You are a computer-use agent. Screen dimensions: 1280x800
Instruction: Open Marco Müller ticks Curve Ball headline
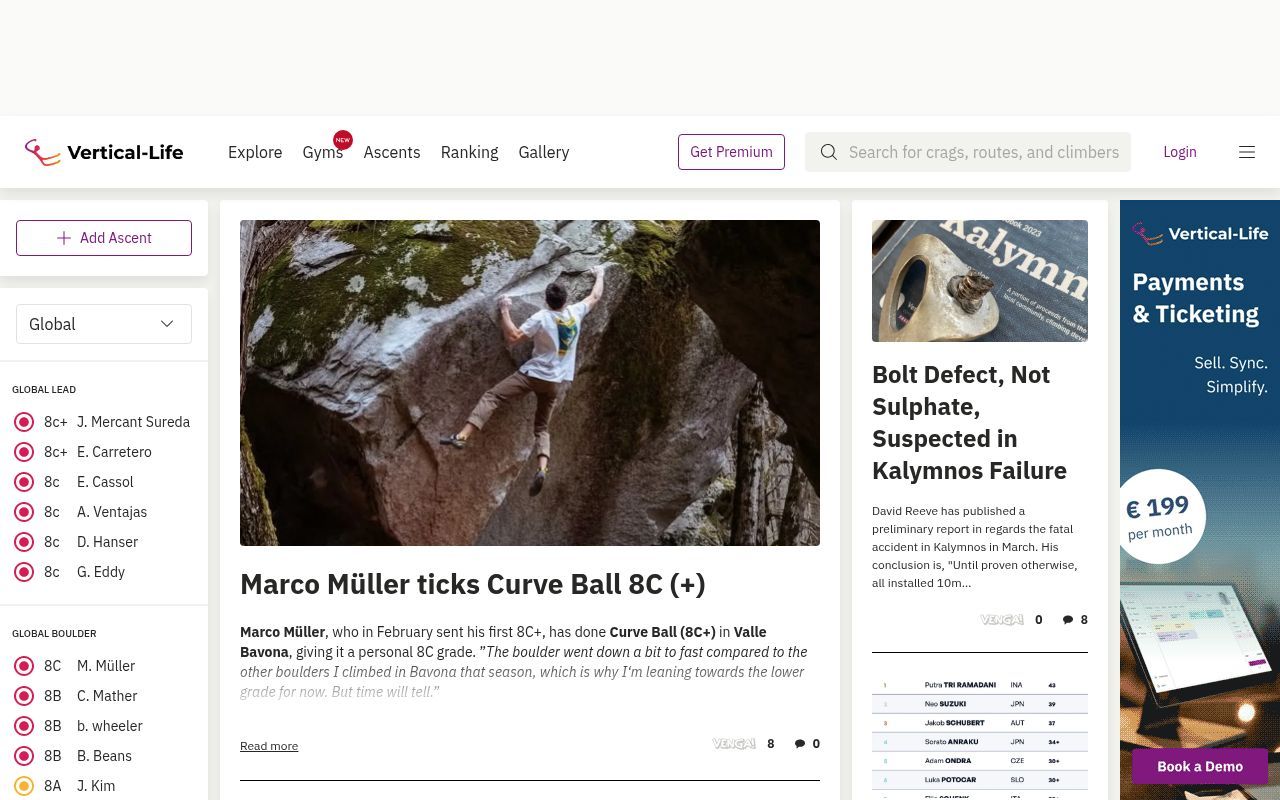[473, 584]
